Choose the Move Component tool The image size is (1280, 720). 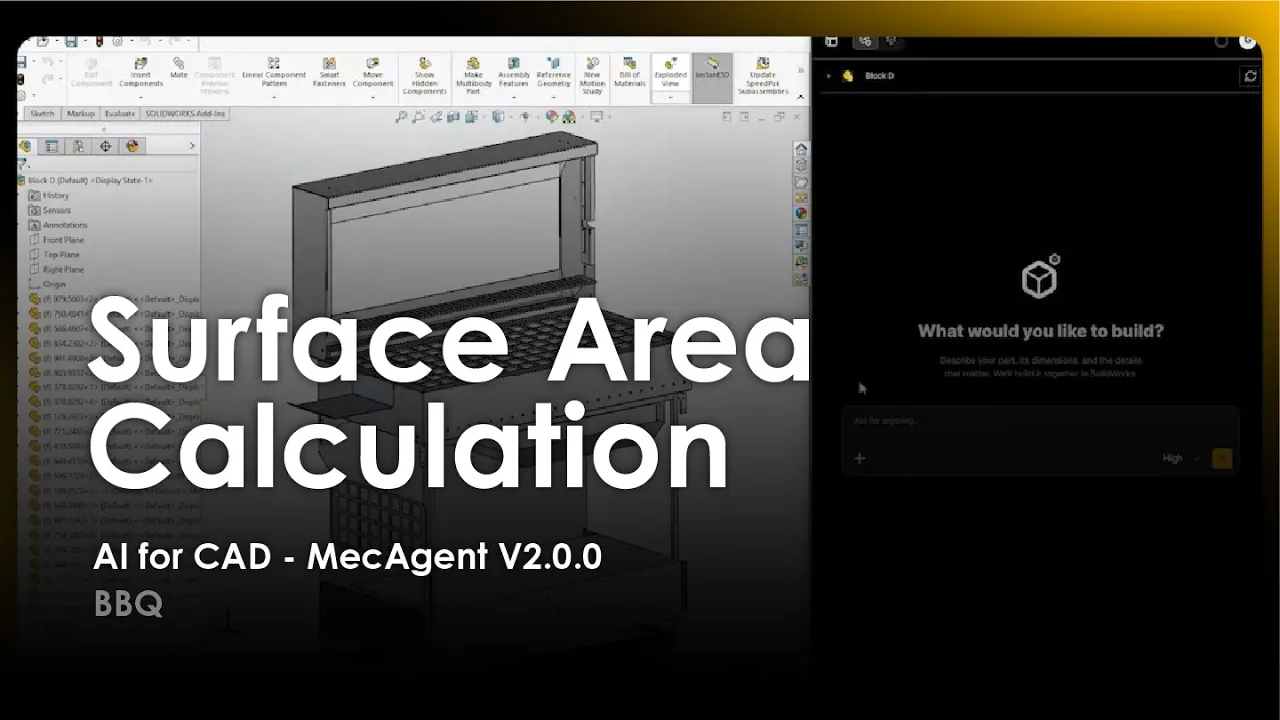[373, 72]
